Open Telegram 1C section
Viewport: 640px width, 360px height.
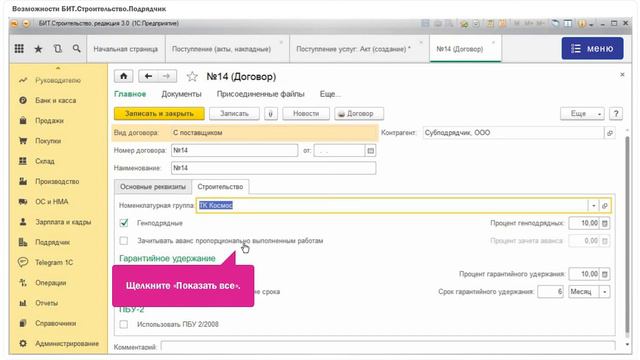(x=54, y=262)
